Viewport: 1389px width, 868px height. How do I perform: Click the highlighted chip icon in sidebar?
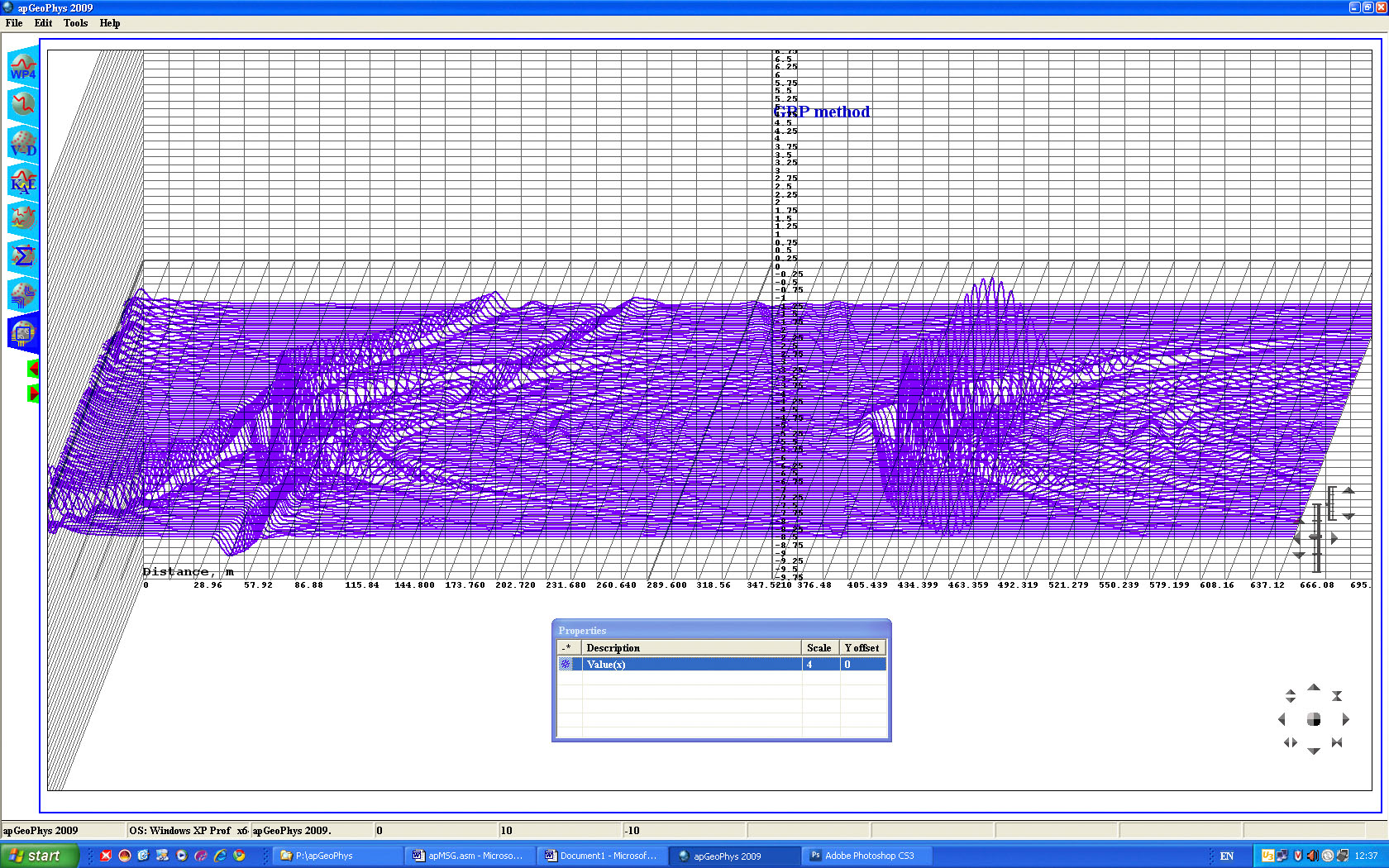(23, 333)
